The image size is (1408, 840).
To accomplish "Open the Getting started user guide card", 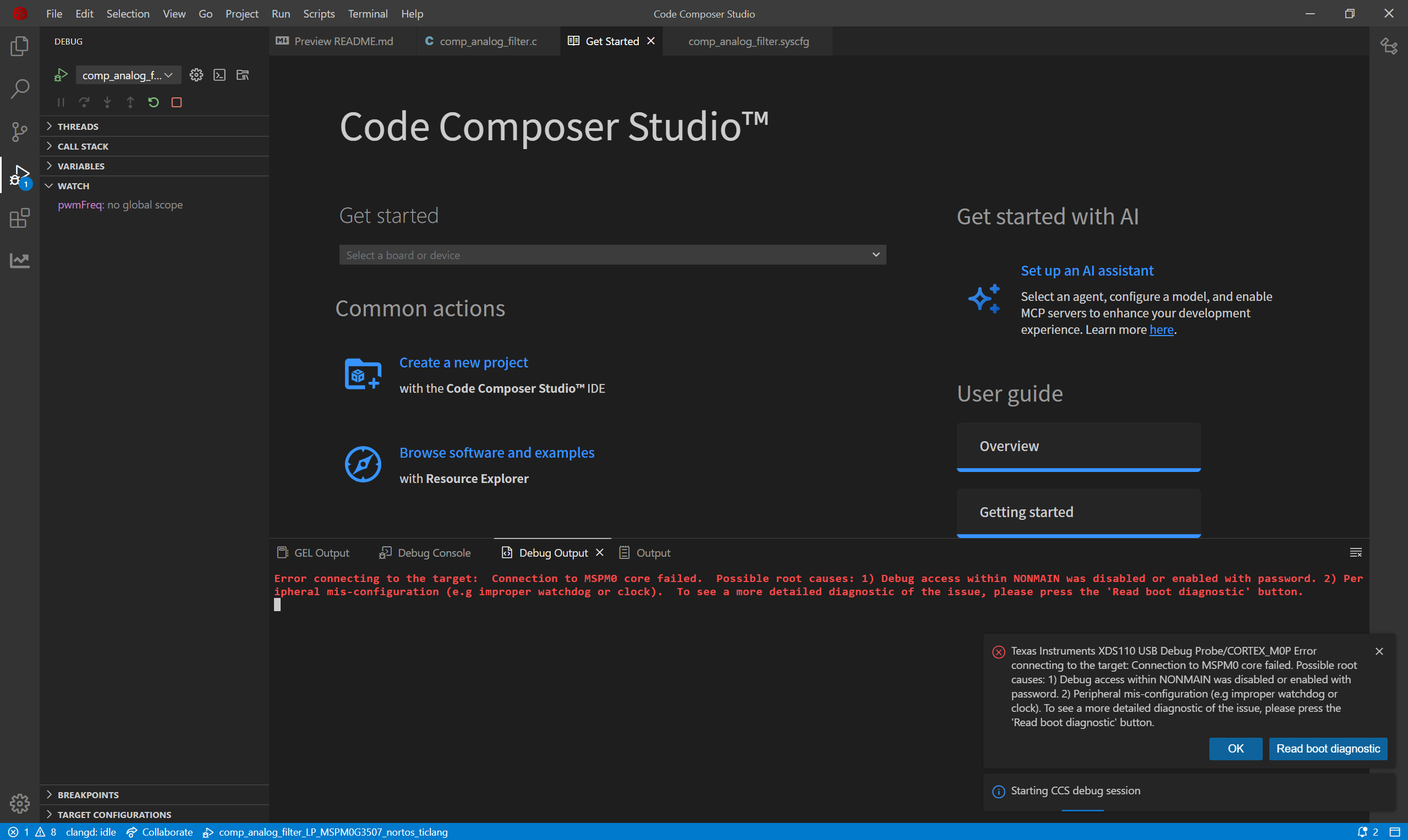I will [1078, 512].
